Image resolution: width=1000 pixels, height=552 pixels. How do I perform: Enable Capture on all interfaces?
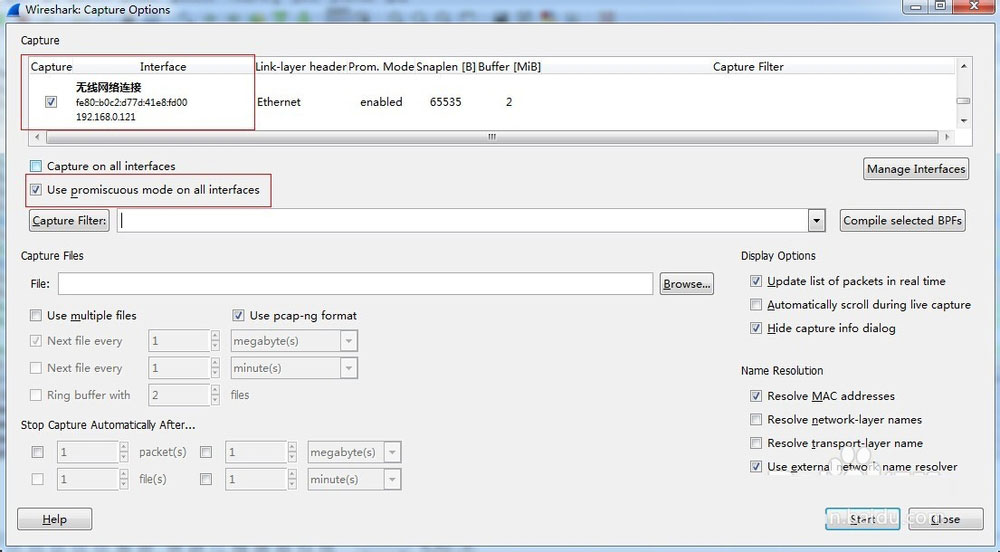pos(36,166)
